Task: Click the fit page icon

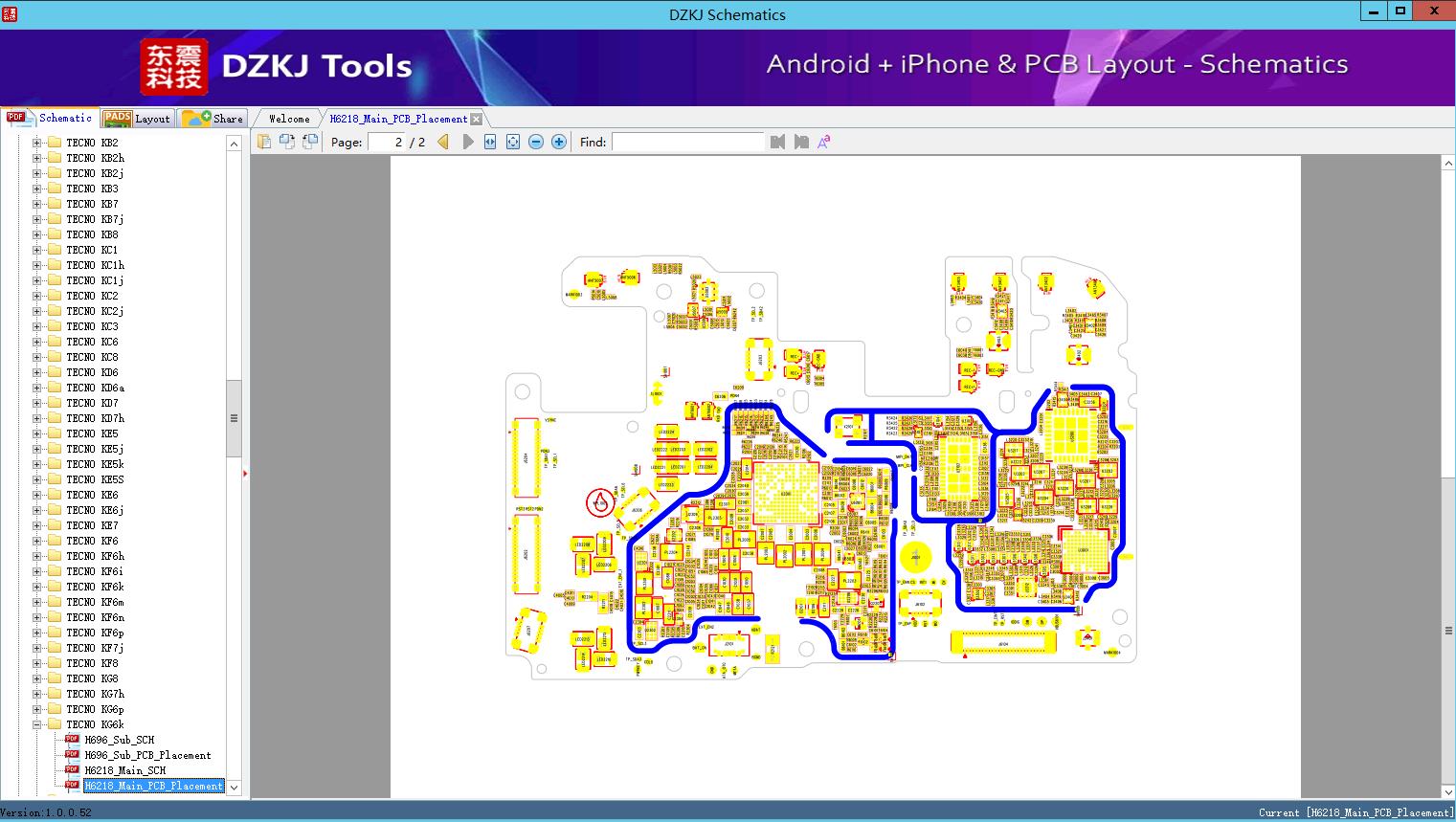Action: click(x=513, y=142)
